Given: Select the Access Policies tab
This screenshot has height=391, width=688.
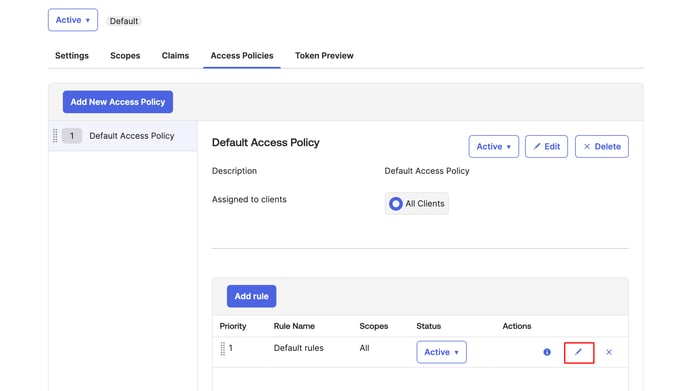Looking at the screenshot, I should 242,56.
